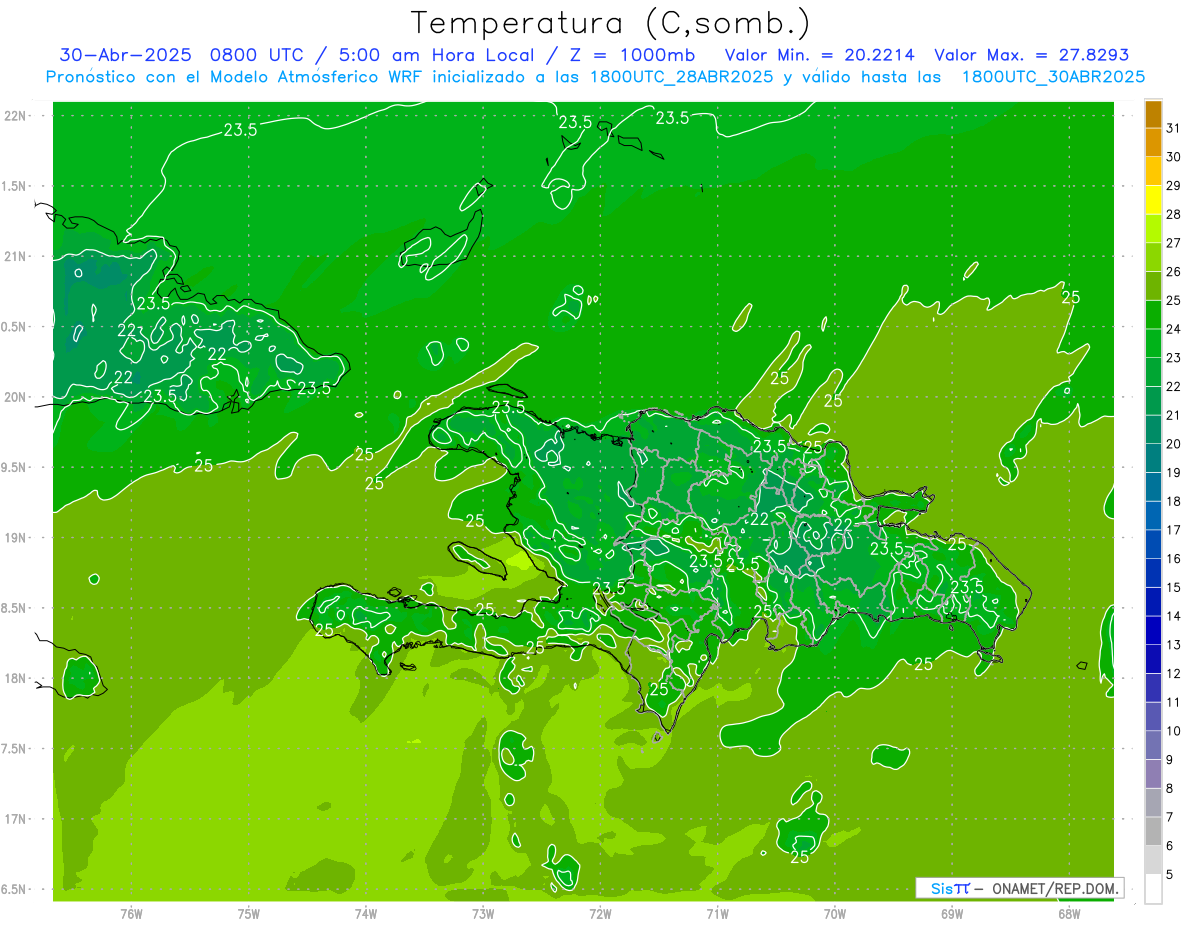The width and height of the screenshot is (1200, 927).
Task: Click the "0.5N" latitude axis label
Action: coord(15,327)
